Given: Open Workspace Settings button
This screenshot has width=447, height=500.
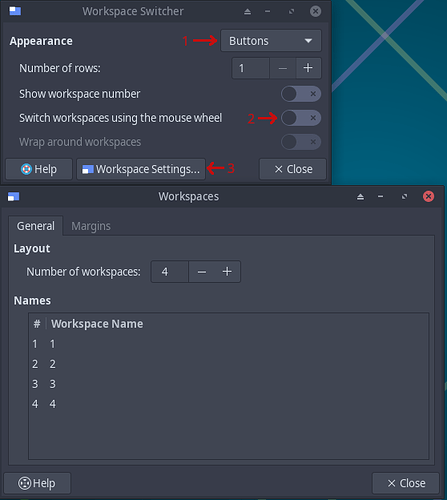Looking at the screenshot, I should [141, 169].
